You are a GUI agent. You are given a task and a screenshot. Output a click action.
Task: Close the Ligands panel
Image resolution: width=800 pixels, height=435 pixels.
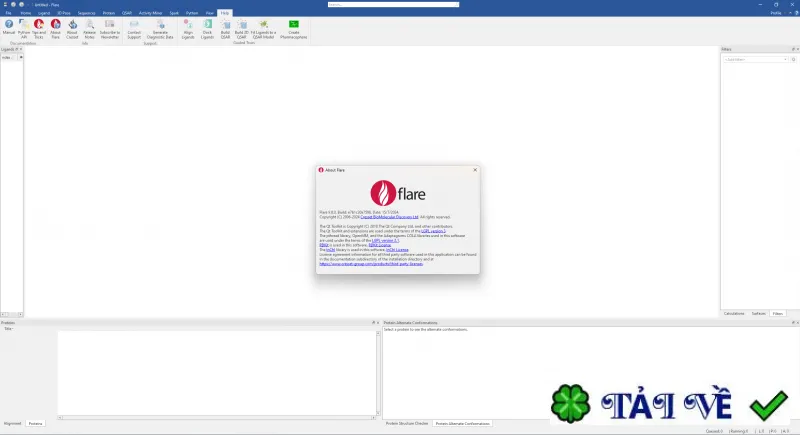click(x=21, y=49)
